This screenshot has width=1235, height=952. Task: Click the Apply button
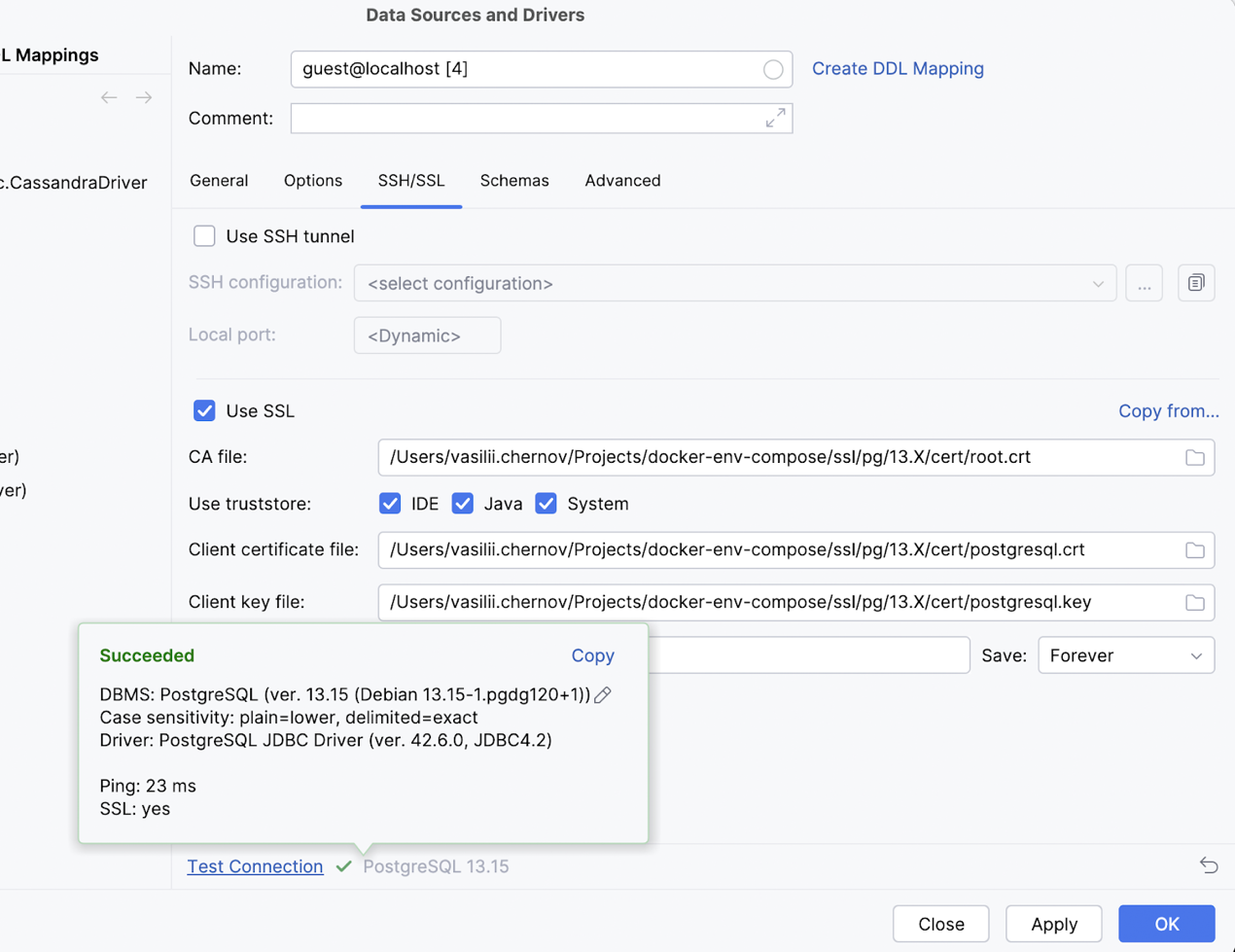pos(1054,924)
